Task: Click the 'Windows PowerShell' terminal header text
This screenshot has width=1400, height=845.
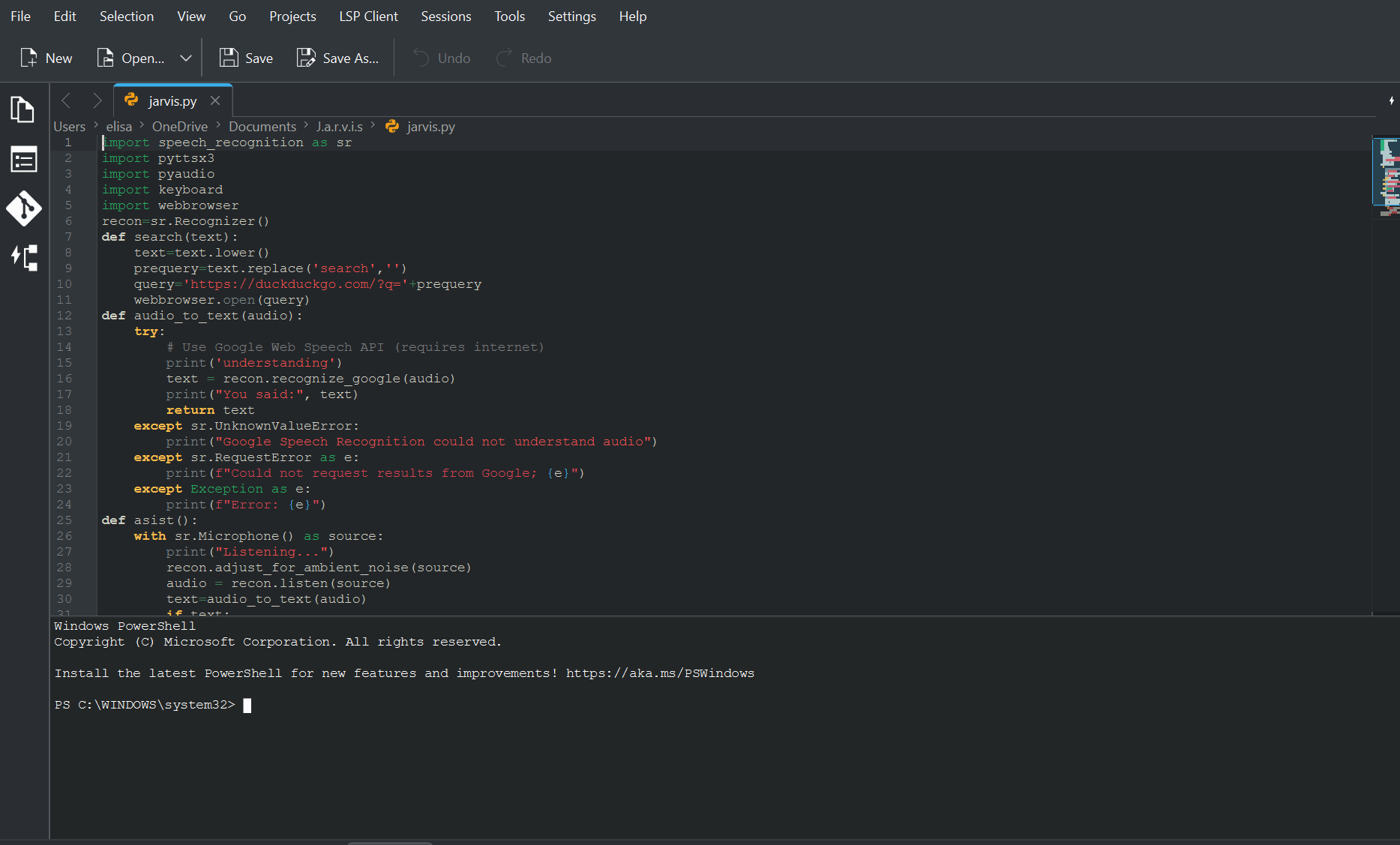Action: (124, 626)
